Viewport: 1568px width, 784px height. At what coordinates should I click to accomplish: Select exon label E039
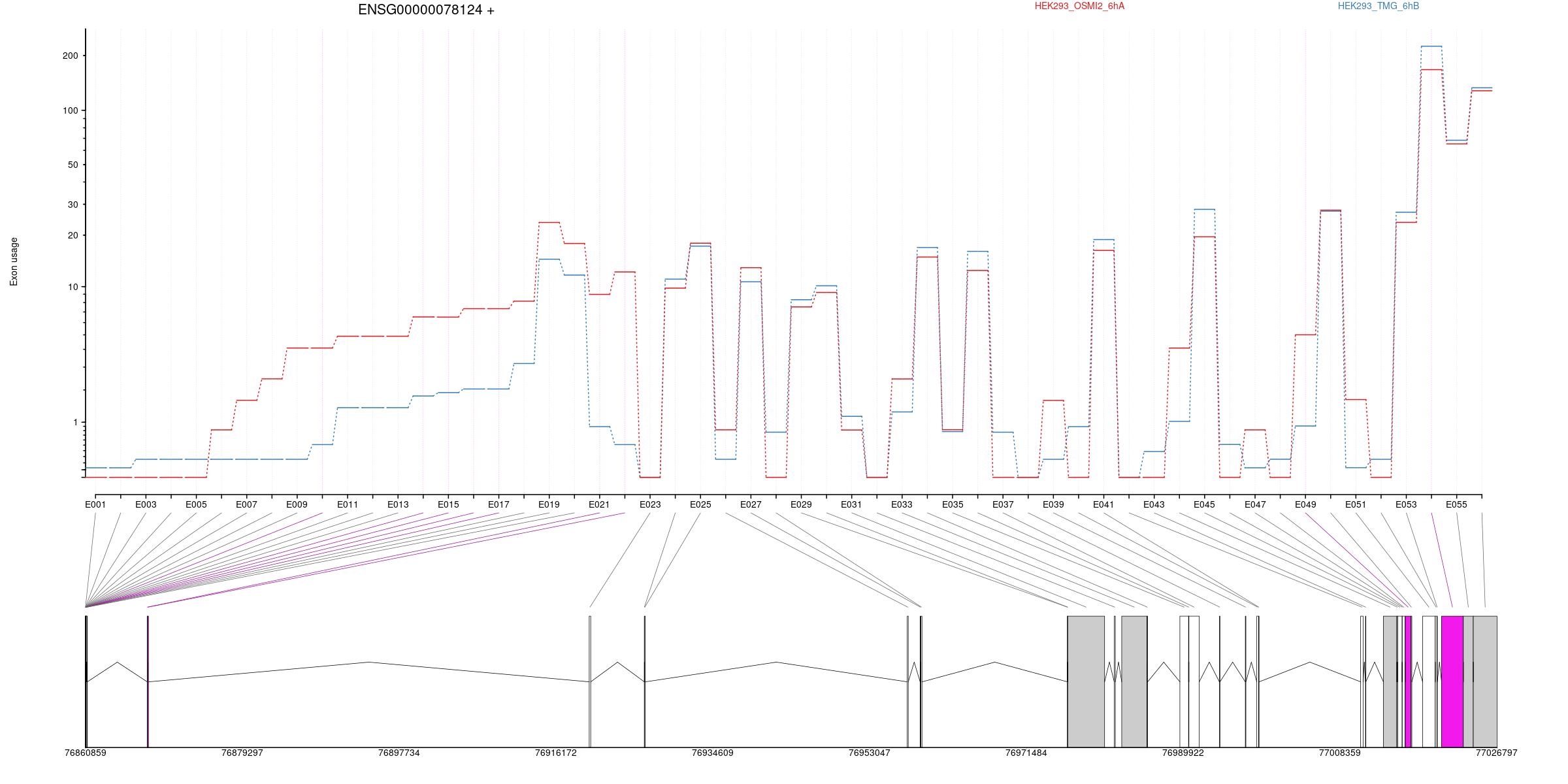coord(1053,504)
